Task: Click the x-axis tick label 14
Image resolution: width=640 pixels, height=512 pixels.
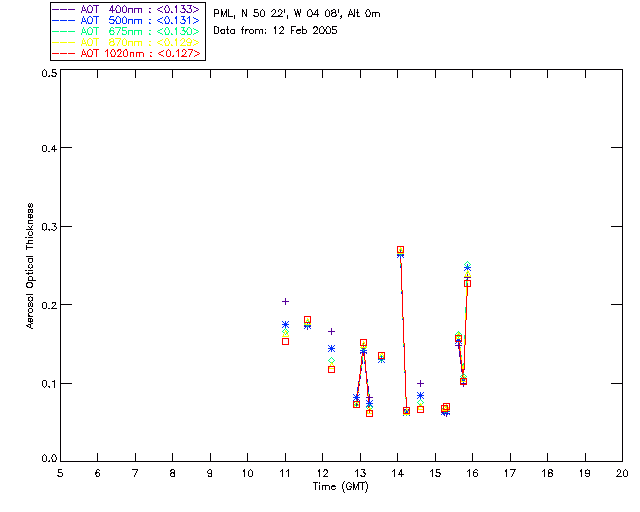Action: point(398,473)
